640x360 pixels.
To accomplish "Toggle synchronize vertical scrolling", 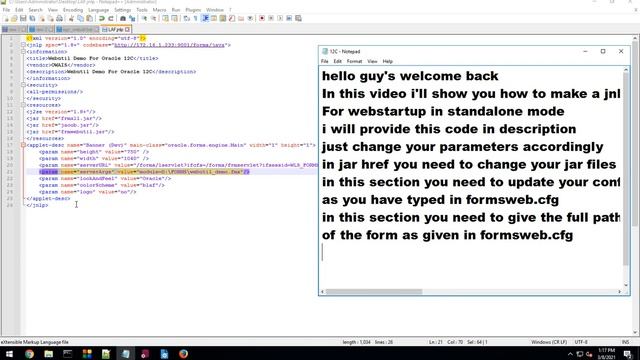I will [165, 18].
